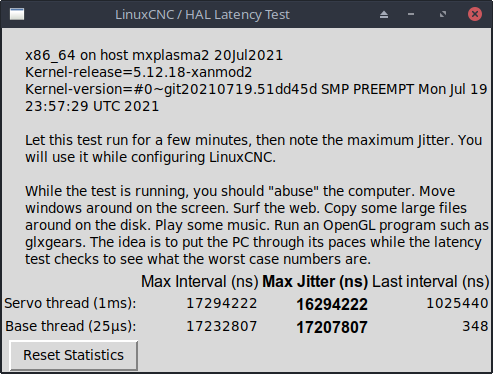Click the servo thread Max Interval value 17294222
This screenshot has height=374, width=493.
(x=222, y=303)
